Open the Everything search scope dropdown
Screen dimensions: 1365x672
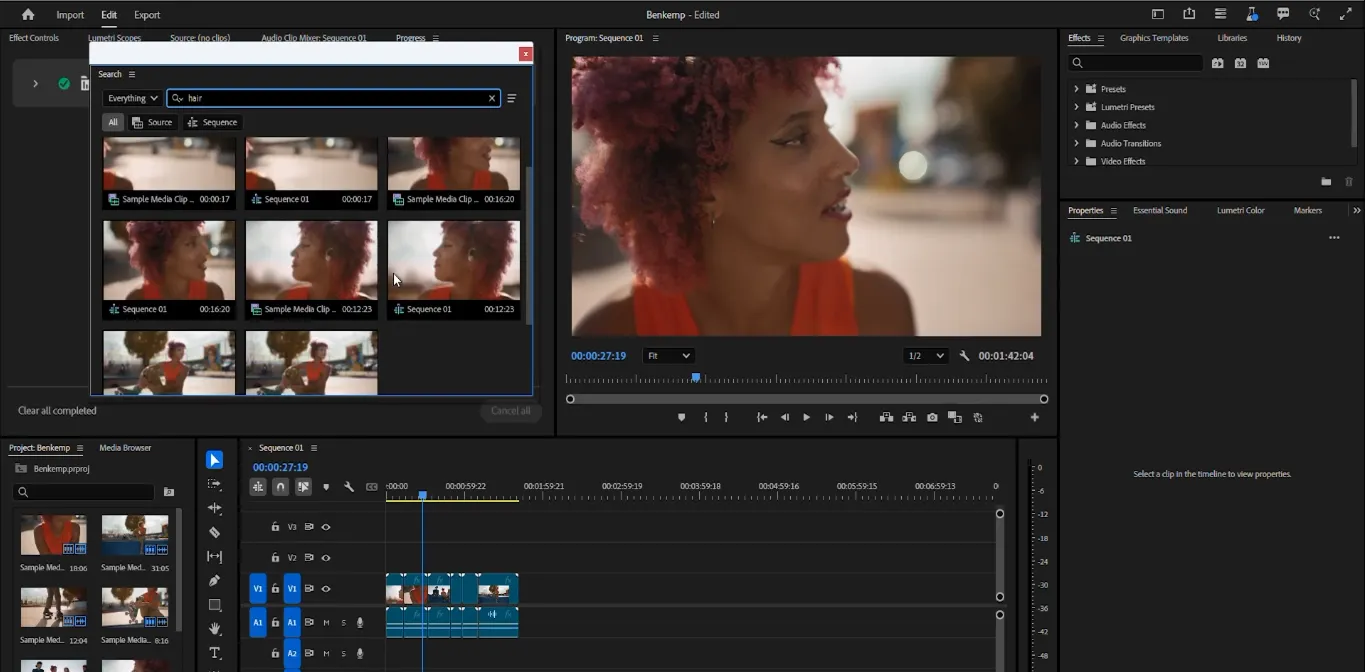click(132, 98)
